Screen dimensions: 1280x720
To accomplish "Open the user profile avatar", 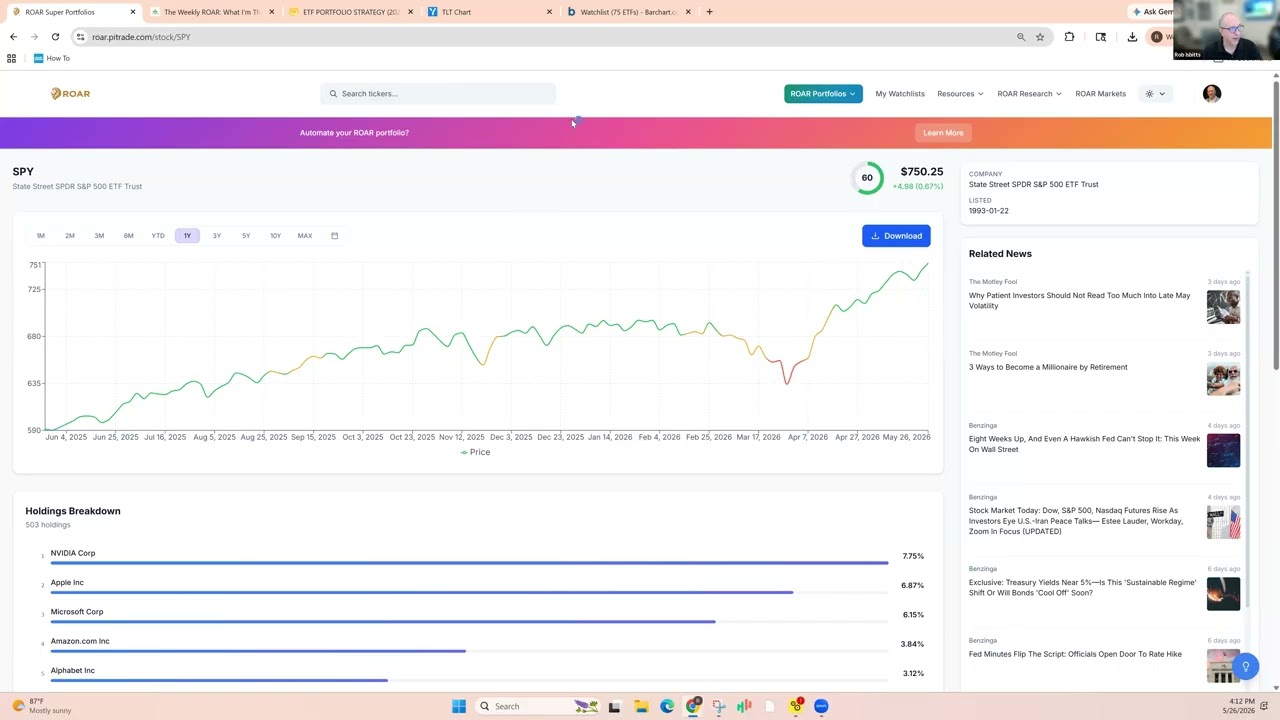I will [x=1212, y=93].
